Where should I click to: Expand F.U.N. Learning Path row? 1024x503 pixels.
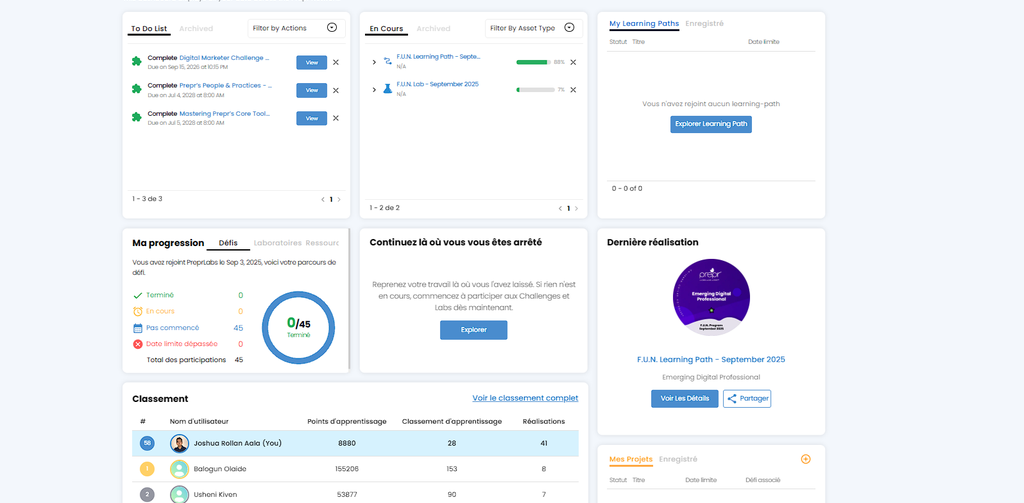click(374, 62)
